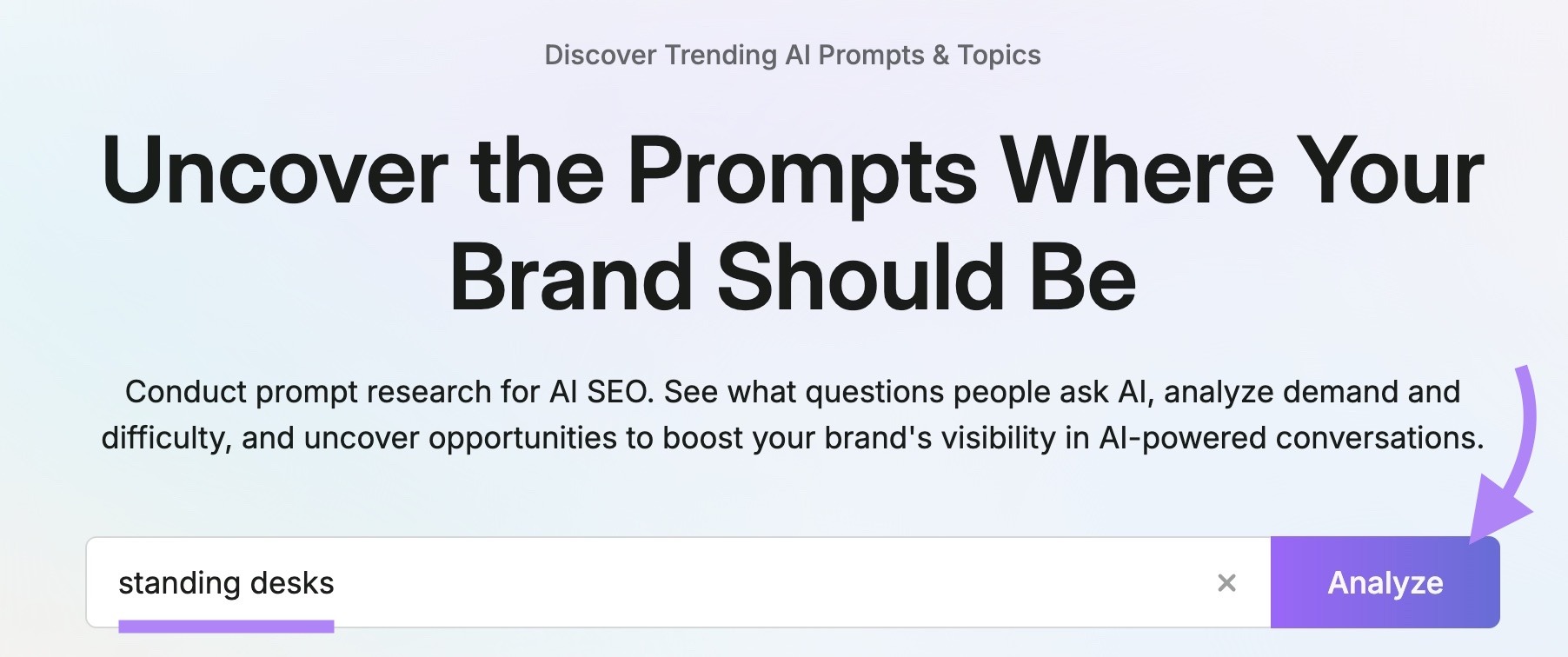1568x657 pixels.
Task: Click the "standing desks" text in the search box
Action: tap(226, 583)
